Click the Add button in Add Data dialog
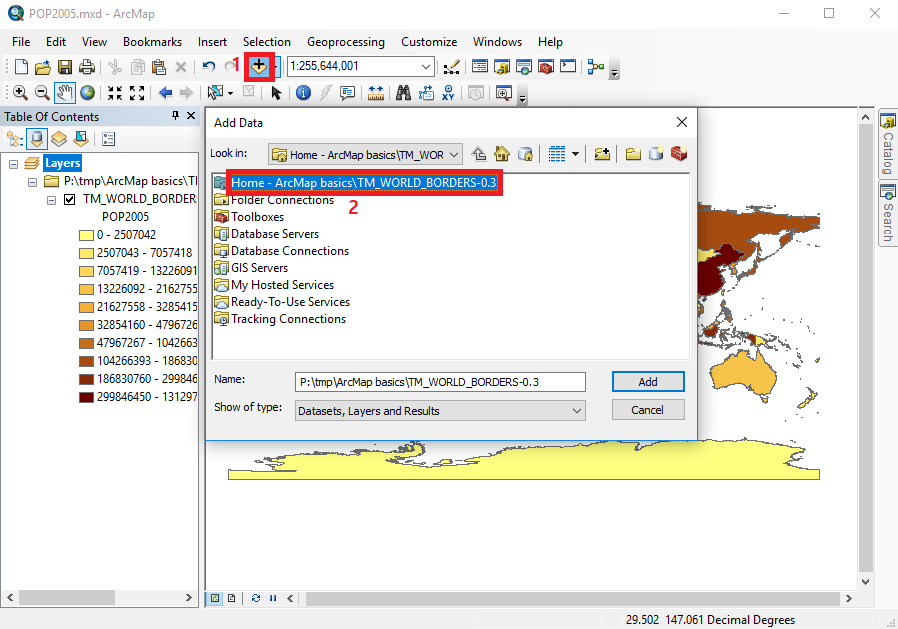Viewport: 898px width, 629px height. click(647, 382)
